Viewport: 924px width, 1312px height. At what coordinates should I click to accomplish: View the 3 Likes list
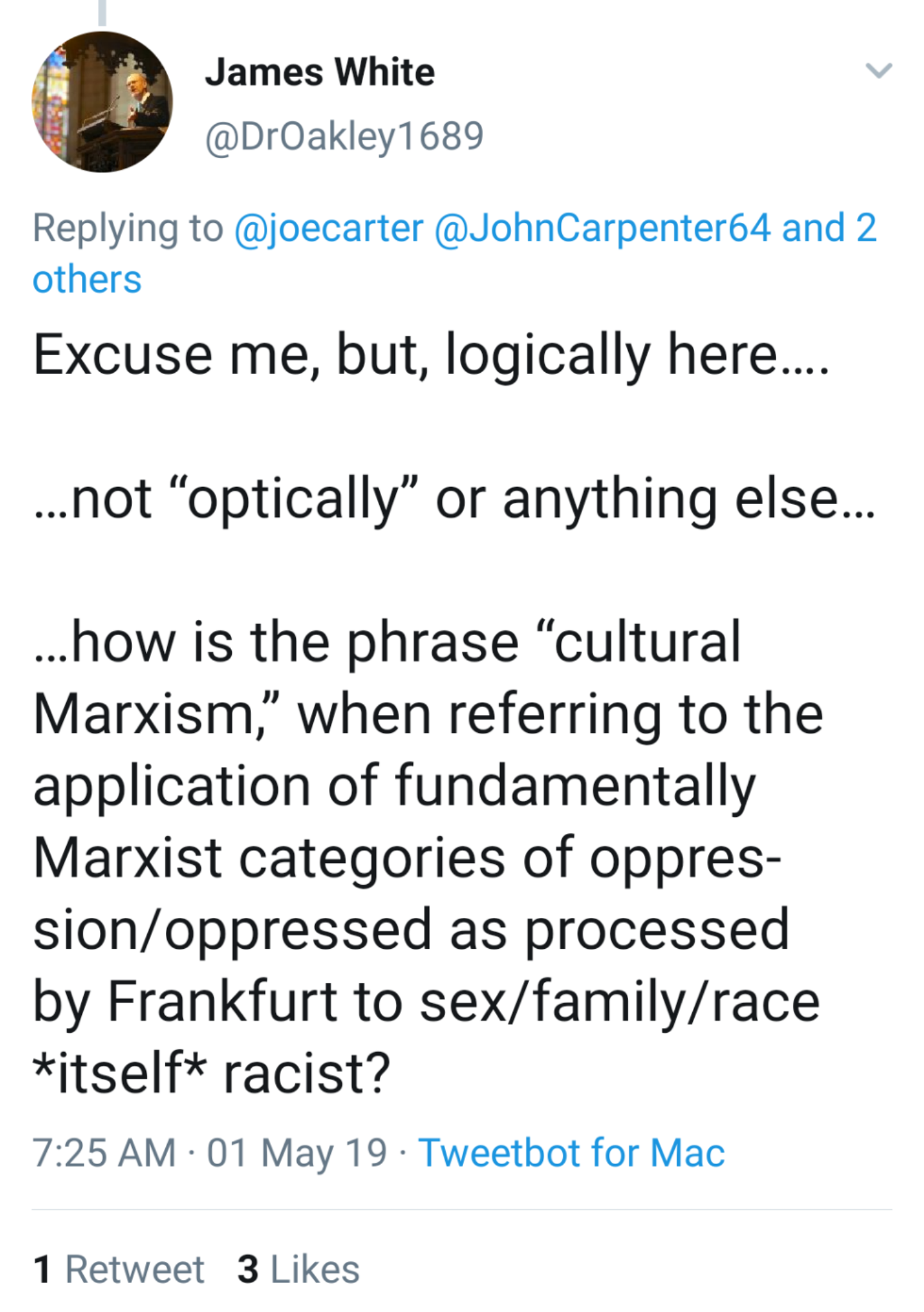click(x=298, y=1269)
